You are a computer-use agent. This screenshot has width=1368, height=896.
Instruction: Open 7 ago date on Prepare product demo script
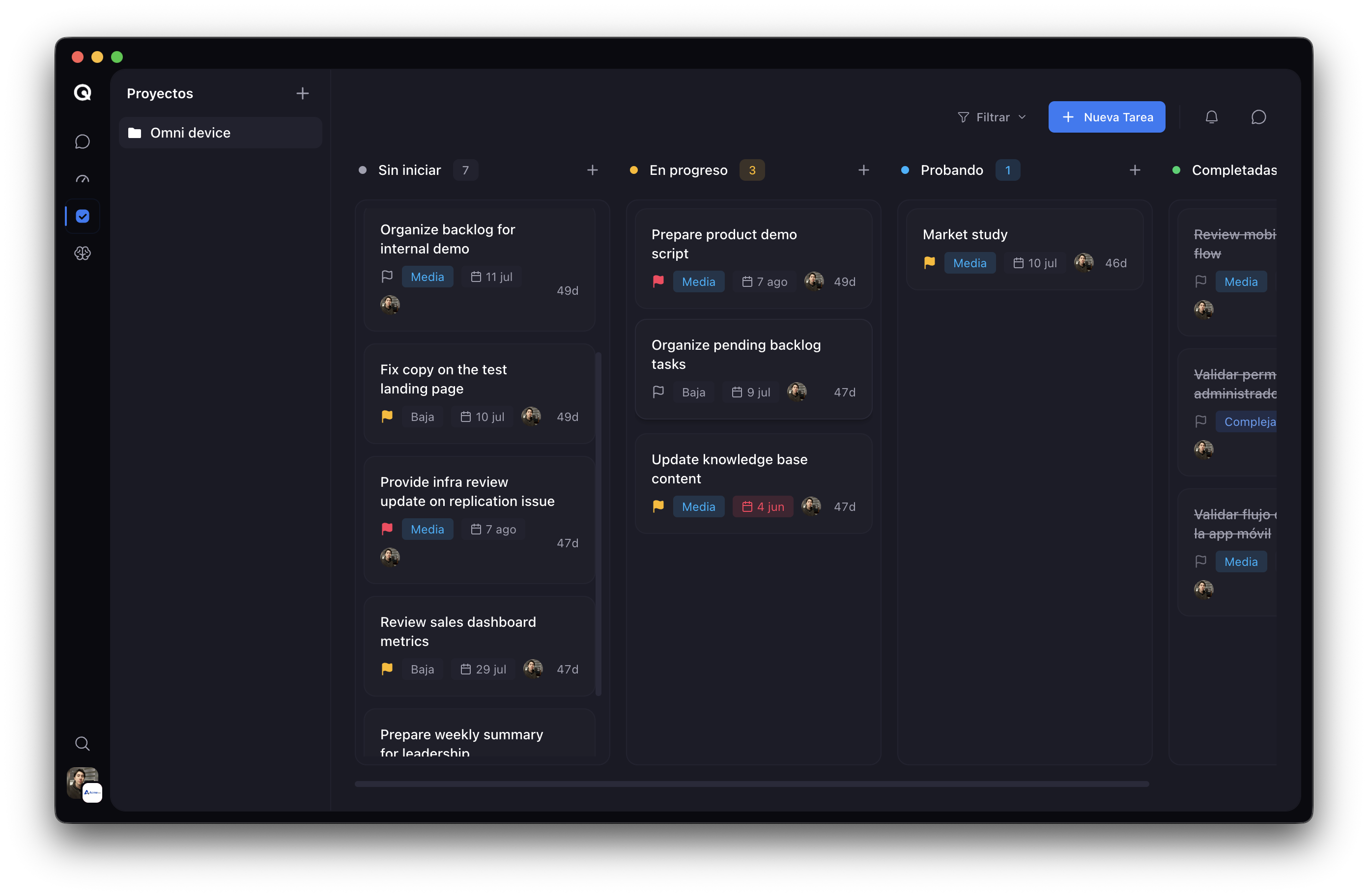[x=765, y=281]
